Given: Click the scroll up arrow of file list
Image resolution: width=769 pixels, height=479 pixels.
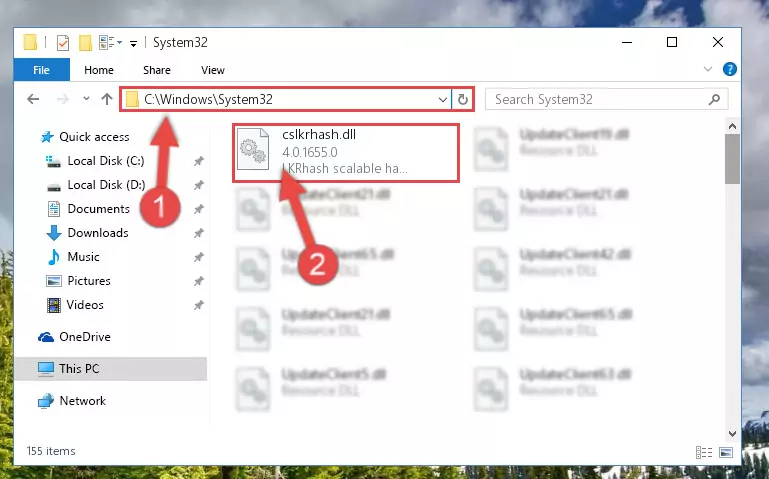Looking at the screenshot, I should pyautogui.click(x=732, y=126).
